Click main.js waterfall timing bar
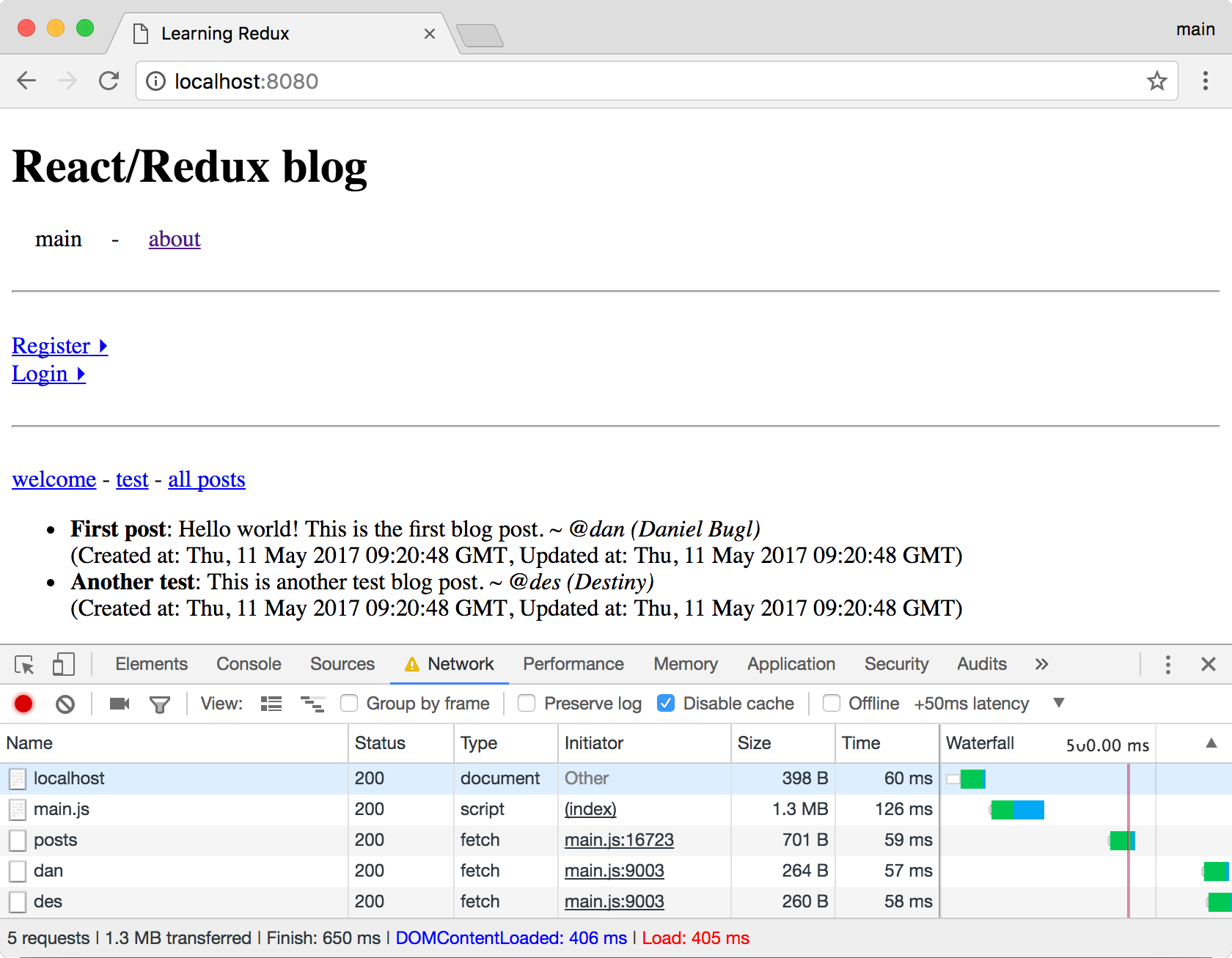The height and width of the screenshot is (958, 1232). click(x=1017, y=810)
